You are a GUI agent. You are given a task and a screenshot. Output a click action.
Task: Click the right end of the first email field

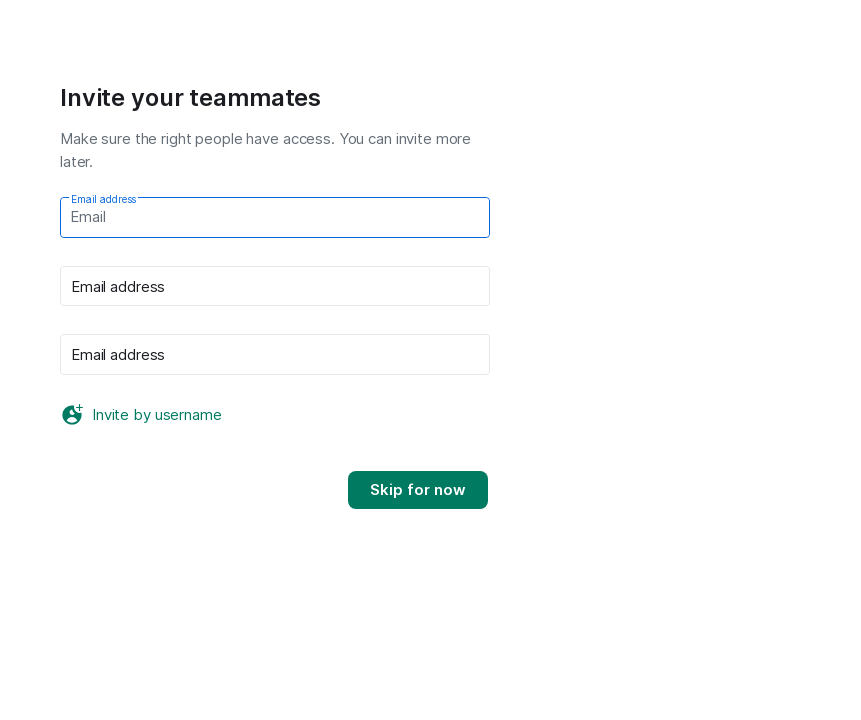pos(470,218)
